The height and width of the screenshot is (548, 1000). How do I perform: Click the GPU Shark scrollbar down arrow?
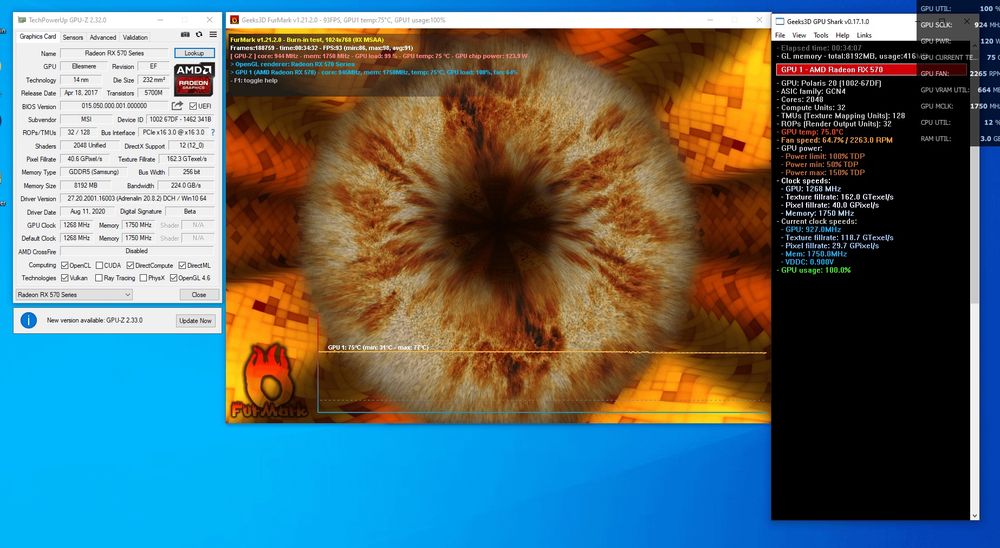[974, 515]
